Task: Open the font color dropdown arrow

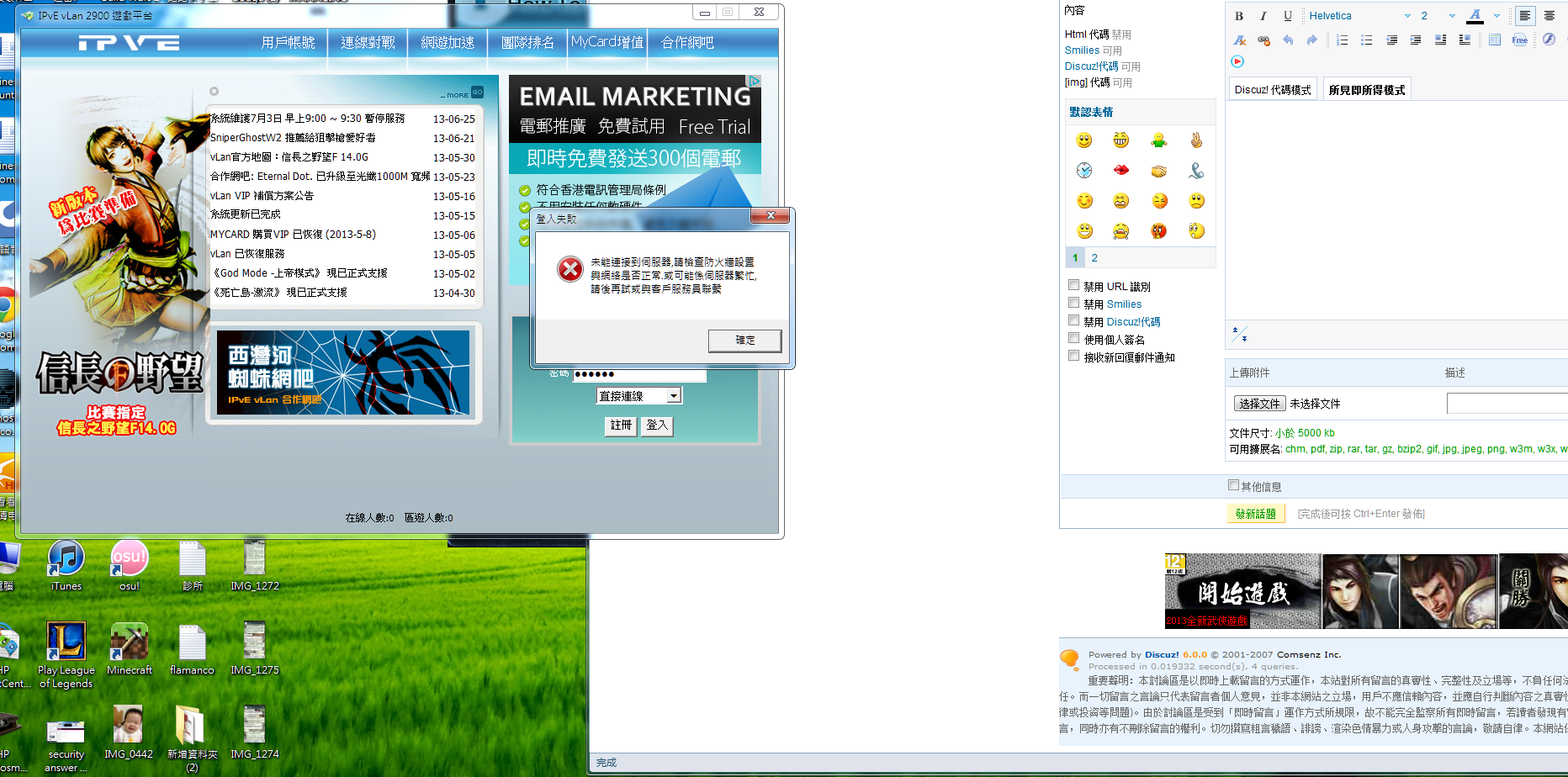Action: pyautogui.click(x=1496, y=16)
